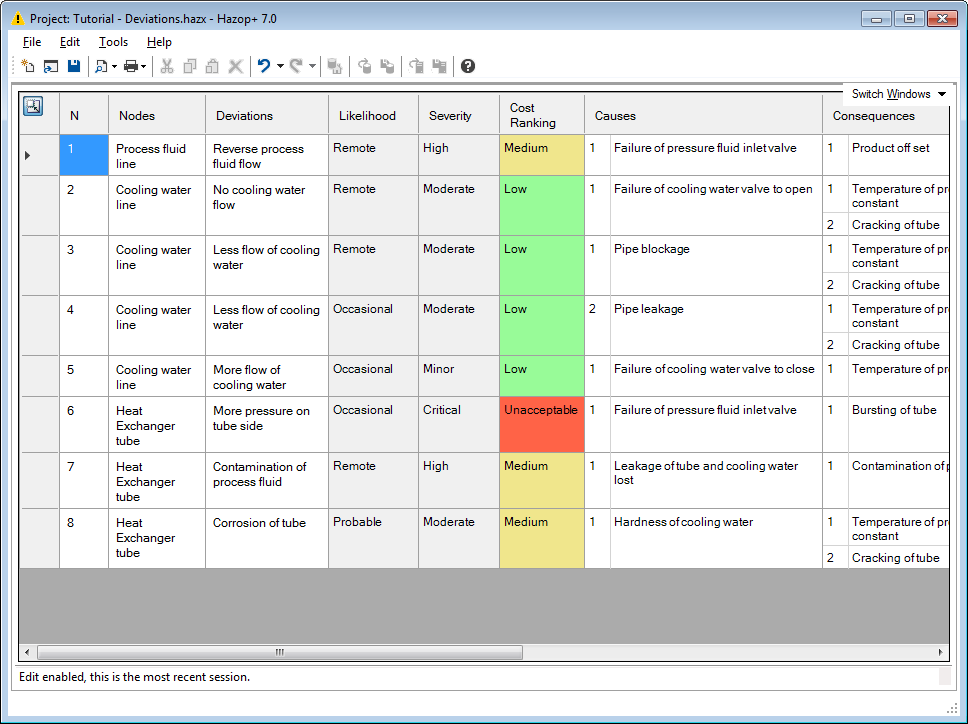The width and height of the screenshot is (968, 724).
Task: Click the Printer icon in toolbar
Action: (x=130, y=66)
